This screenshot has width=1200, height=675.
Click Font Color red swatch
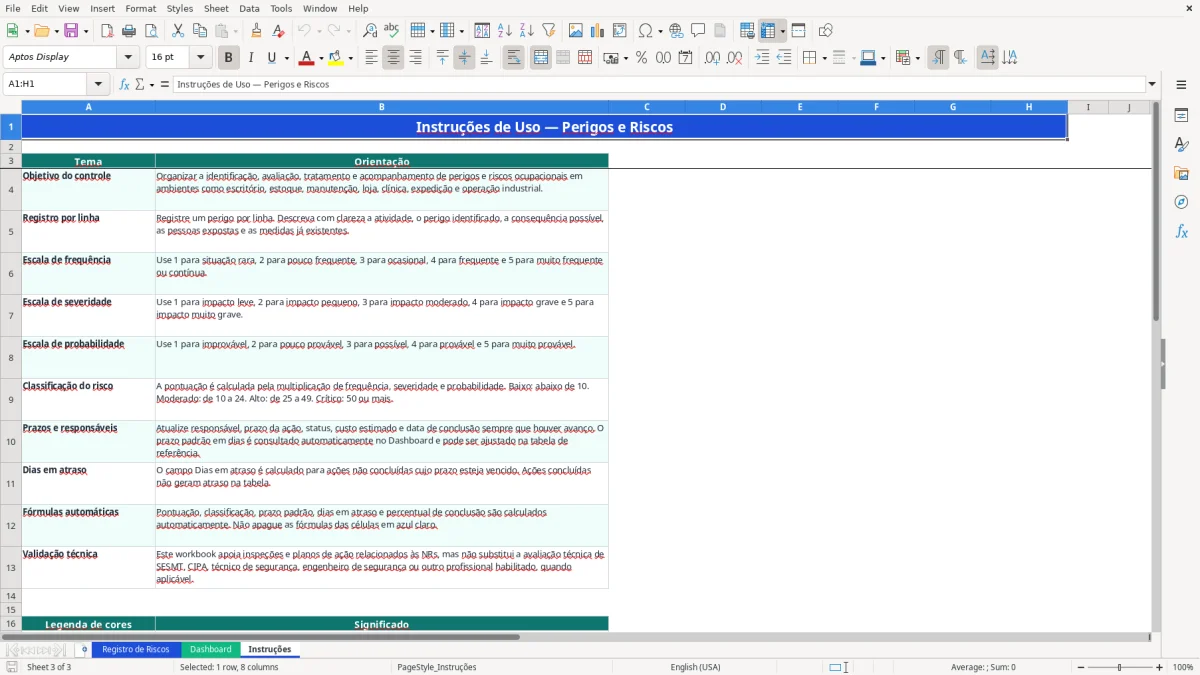pos(307,58)
